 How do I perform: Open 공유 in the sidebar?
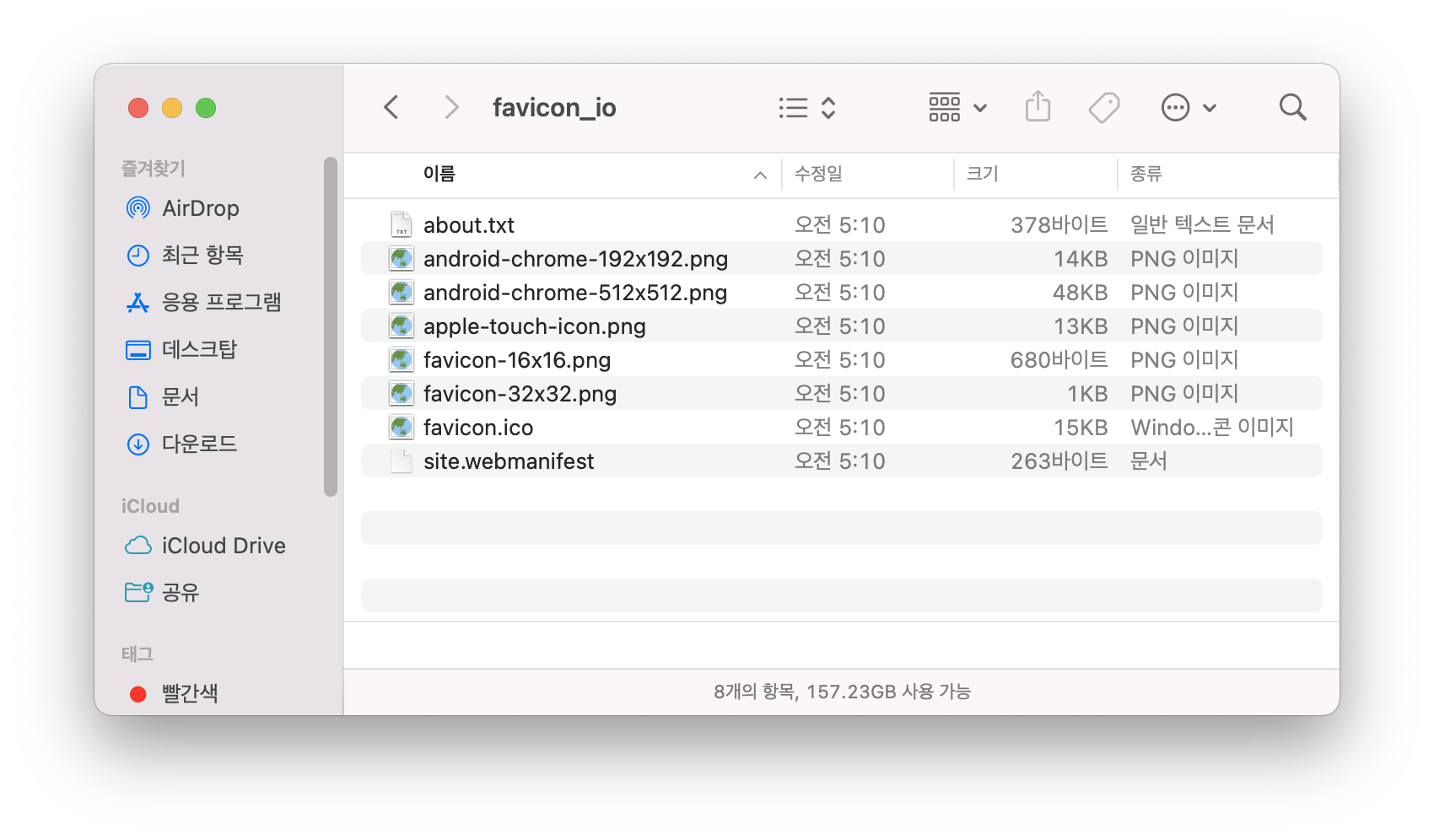click(180, 593)
